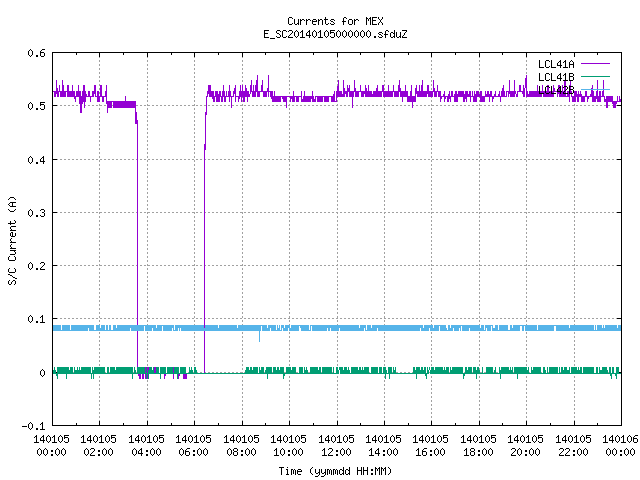Click the chart title "Currents for MEX"
Screen dimensions: 640x480
[x=335, y=21]
